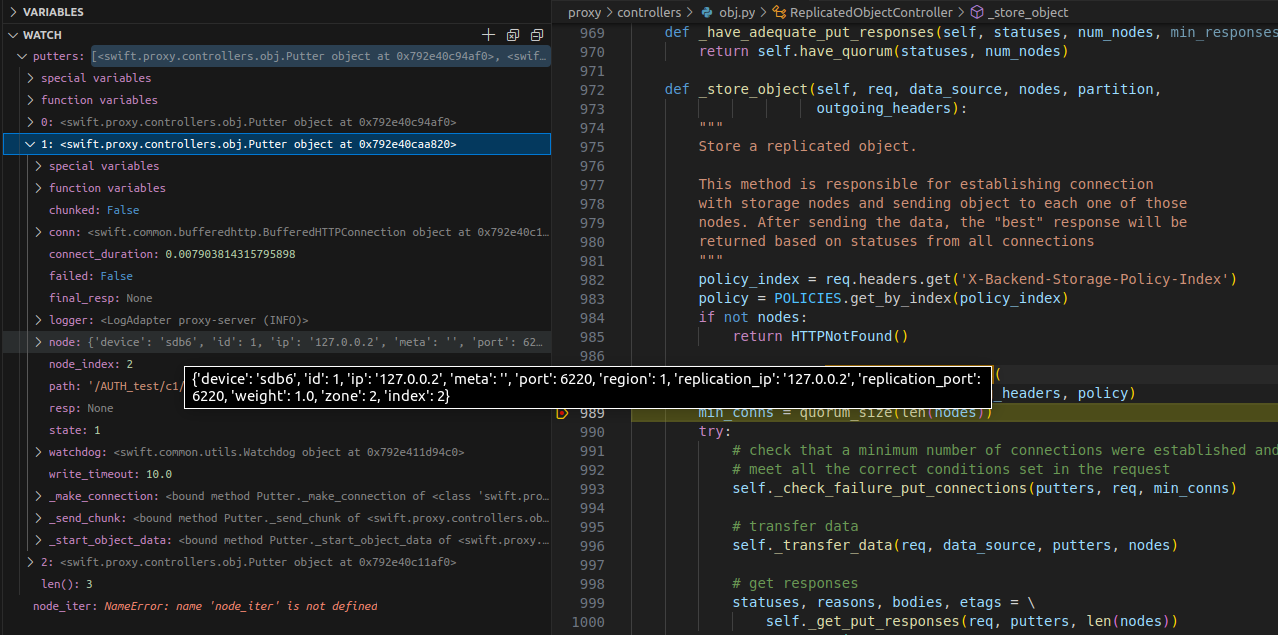Click the breakpoint marker at line 989
This screenshot has height=635, width=1278.
coord(562,413)
